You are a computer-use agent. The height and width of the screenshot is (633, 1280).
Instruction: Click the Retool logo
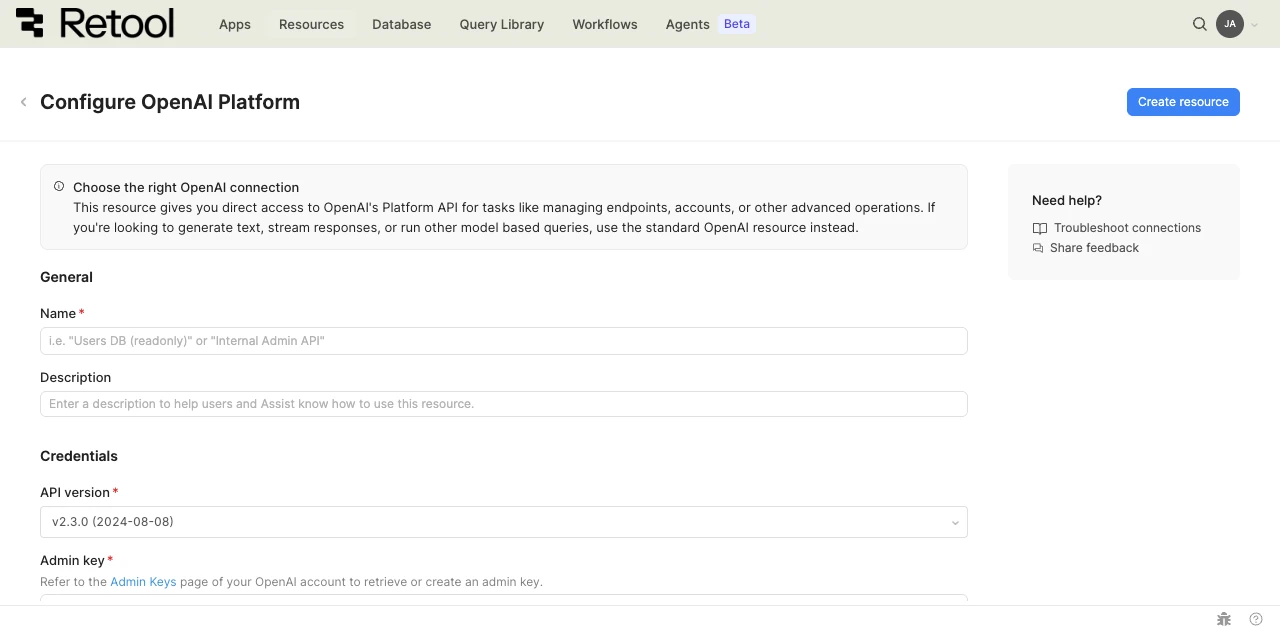click(x=95, y=23)
